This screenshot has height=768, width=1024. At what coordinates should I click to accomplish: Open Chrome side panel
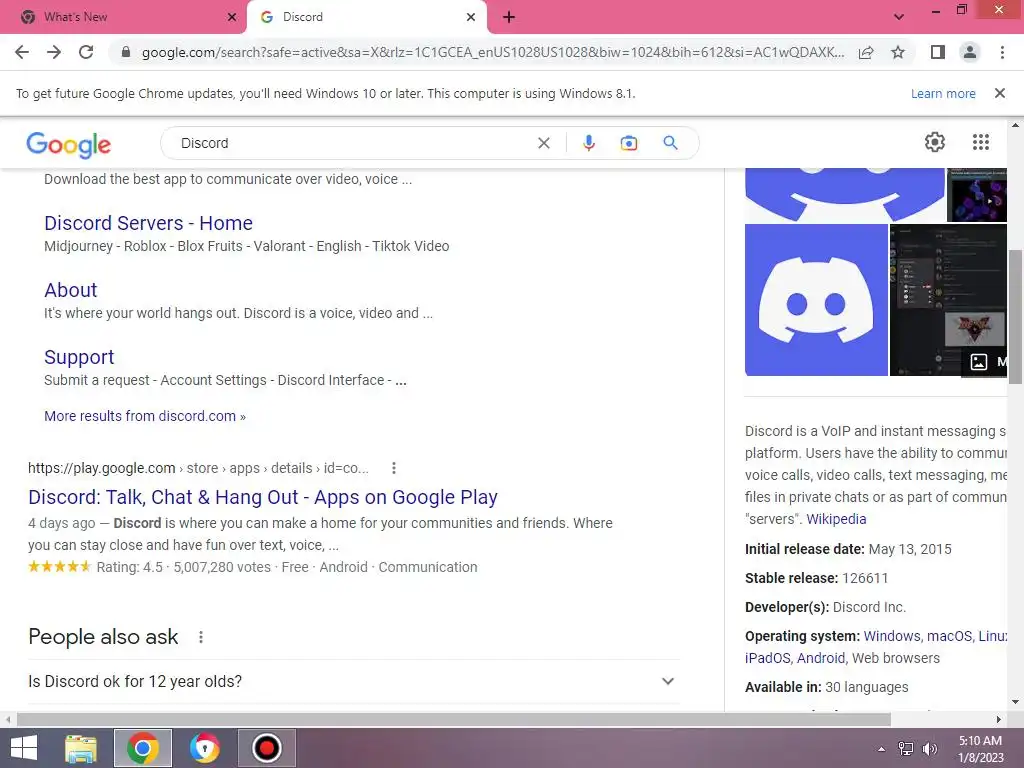(x=938, y=52)
